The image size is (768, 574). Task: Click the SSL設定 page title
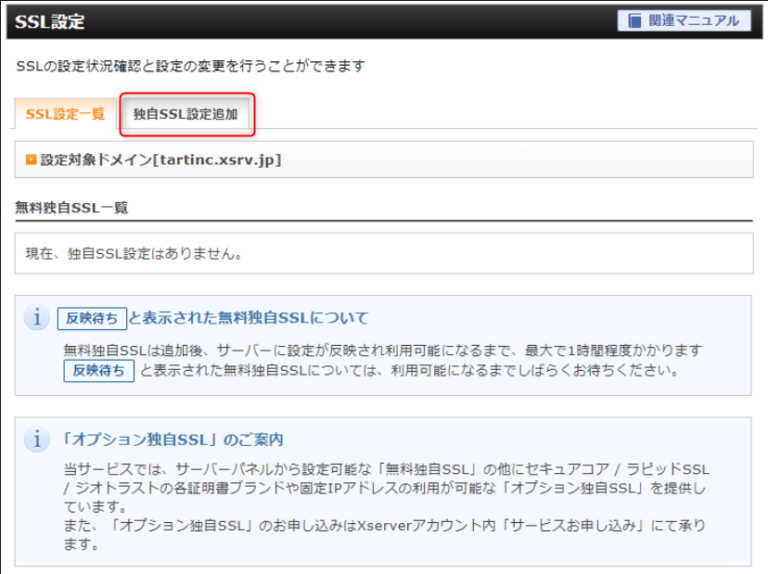pos(49,22)
